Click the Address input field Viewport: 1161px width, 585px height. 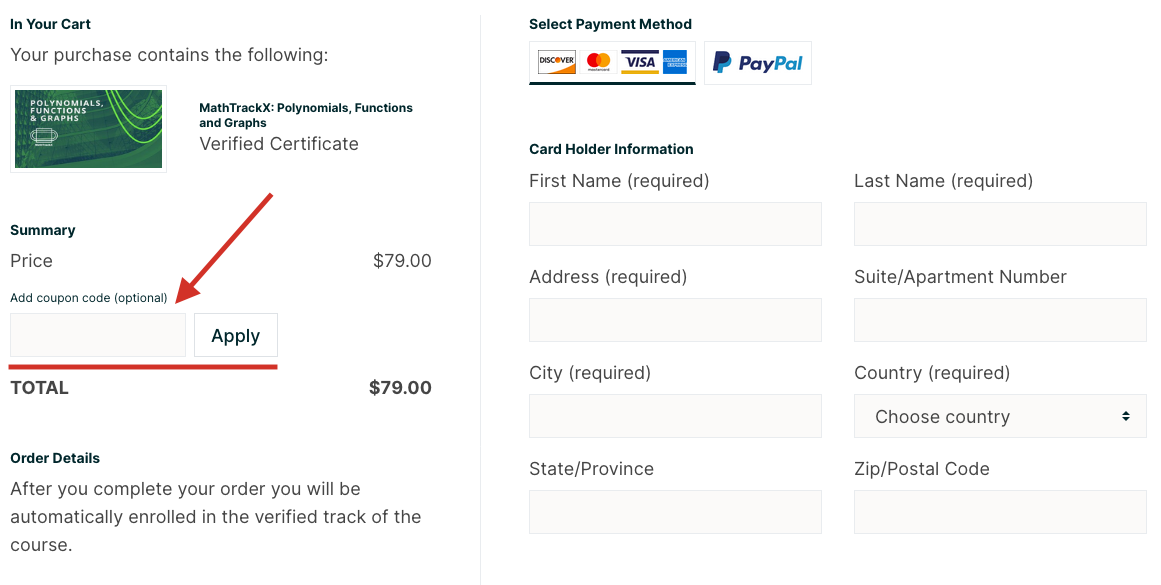[x=675, y=320]
